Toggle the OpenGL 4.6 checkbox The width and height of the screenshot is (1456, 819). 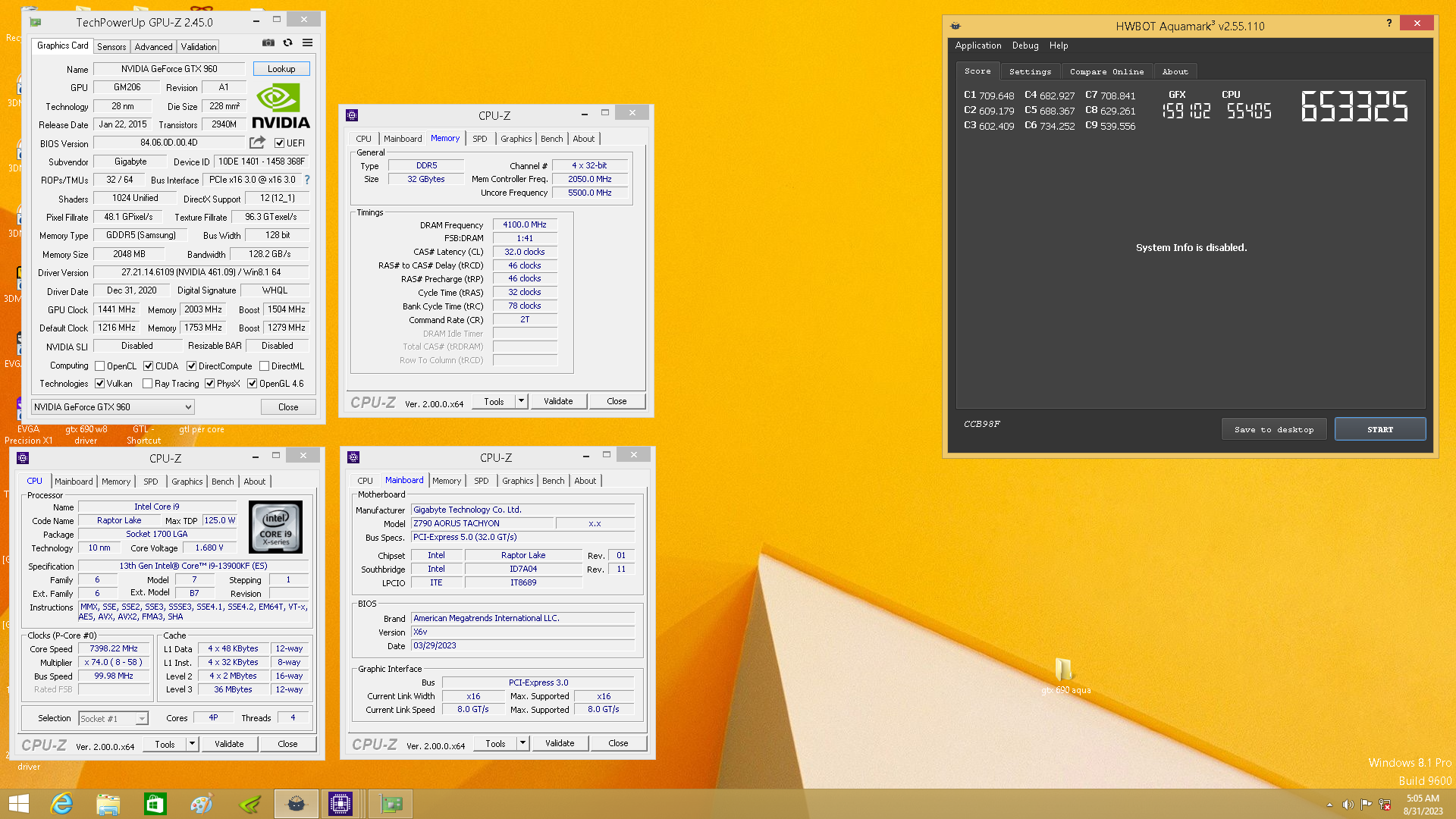pos(253,384)
